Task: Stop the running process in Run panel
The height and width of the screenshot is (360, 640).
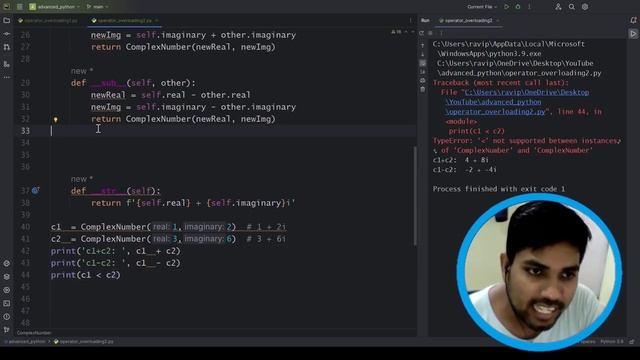Action: tap(431, 33)
